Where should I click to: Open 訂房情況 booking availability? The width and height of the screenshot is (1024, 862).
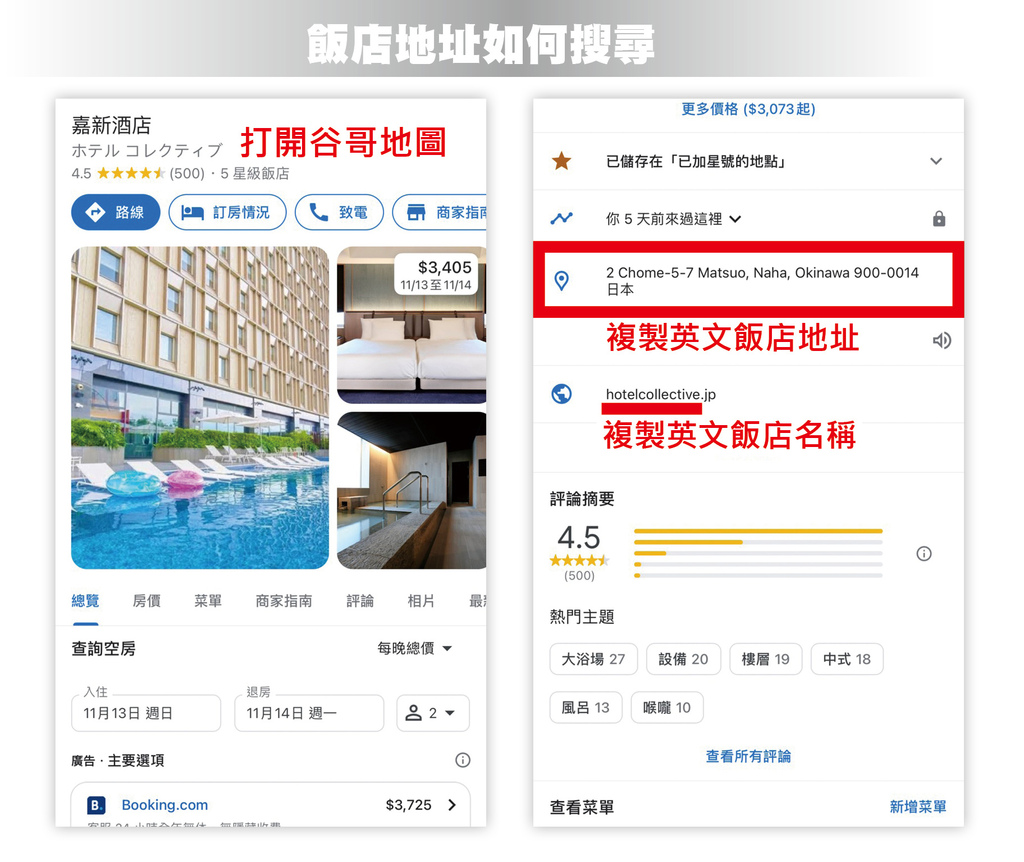point(227,212)
